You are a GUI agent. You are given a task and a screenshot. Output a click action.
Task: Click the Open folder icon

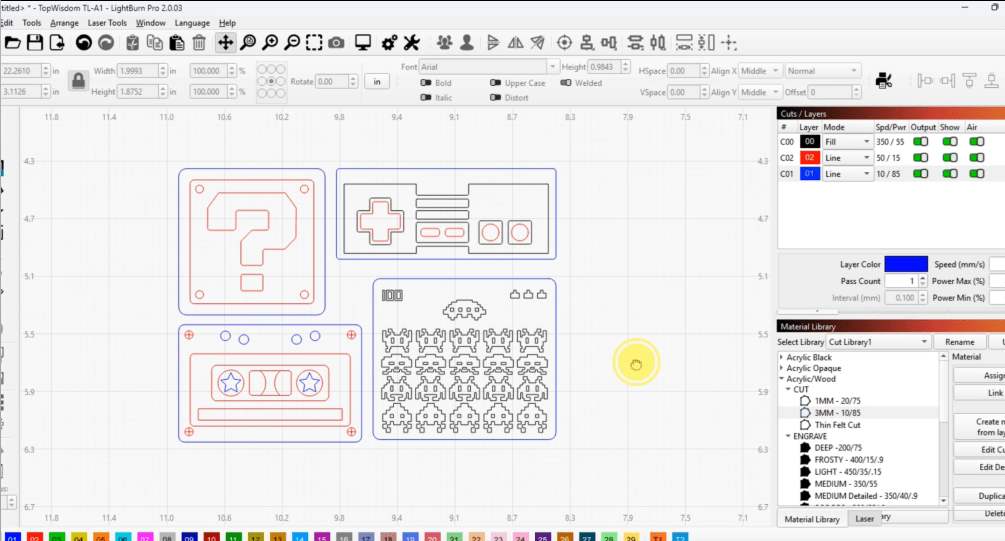click(13, 42)
